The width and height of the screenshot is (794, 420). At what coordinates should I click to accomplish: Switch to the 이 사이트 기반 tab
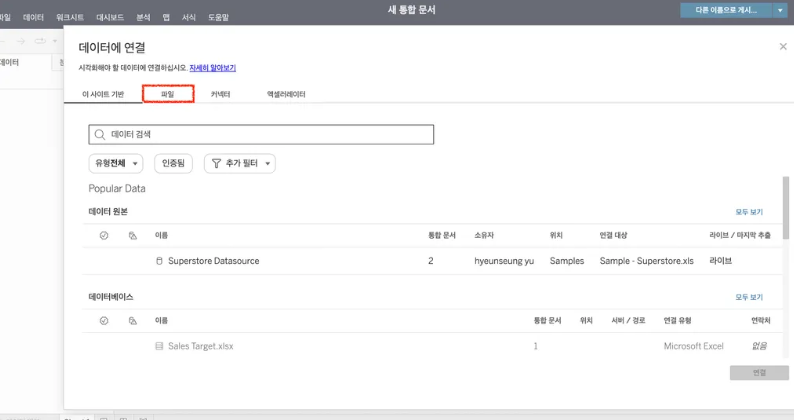[x=103, y=94]
